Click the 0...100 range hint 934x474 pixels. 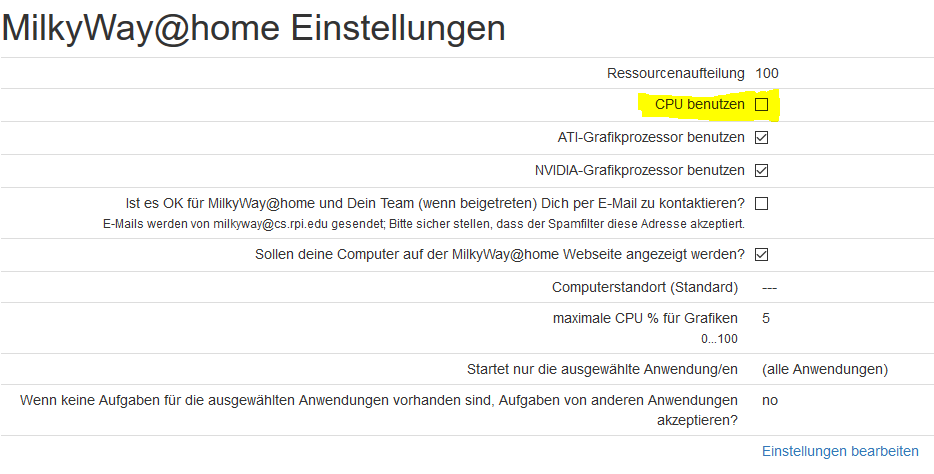click(719, 339)
